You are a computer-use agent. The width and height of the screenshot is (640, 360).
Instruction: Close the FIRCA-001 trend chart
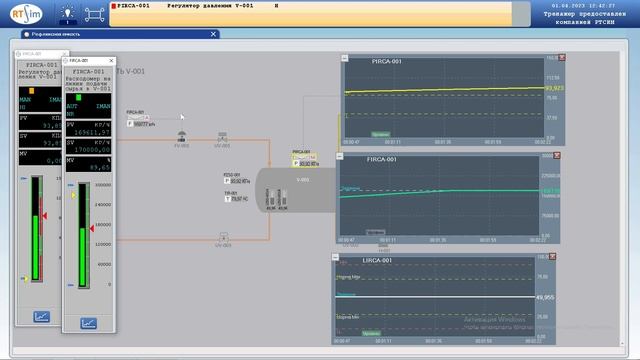[557, 156]
